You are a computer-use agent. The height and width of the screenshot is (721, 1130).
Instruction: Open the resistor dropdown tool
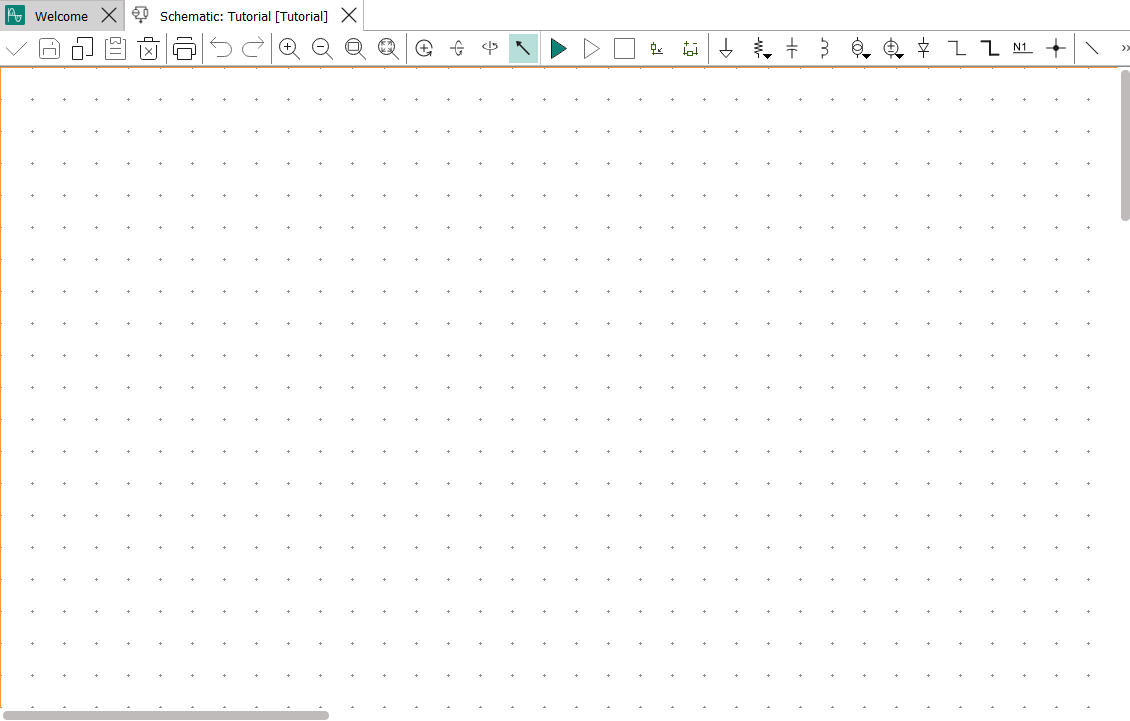pyautogui.click(x=761, y=49)
